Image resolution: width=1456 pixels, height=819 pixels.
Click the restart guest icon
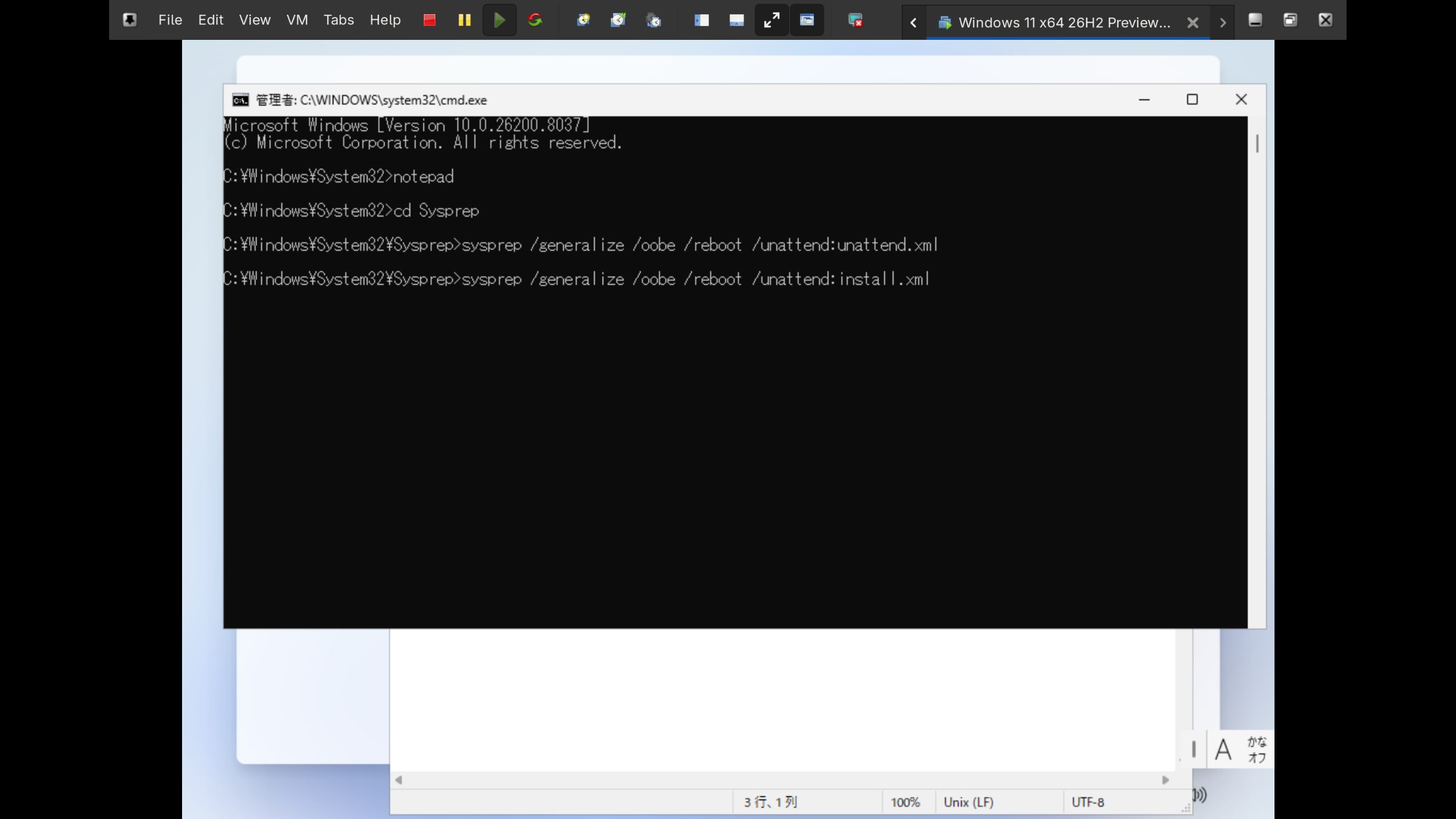point(535,20)
